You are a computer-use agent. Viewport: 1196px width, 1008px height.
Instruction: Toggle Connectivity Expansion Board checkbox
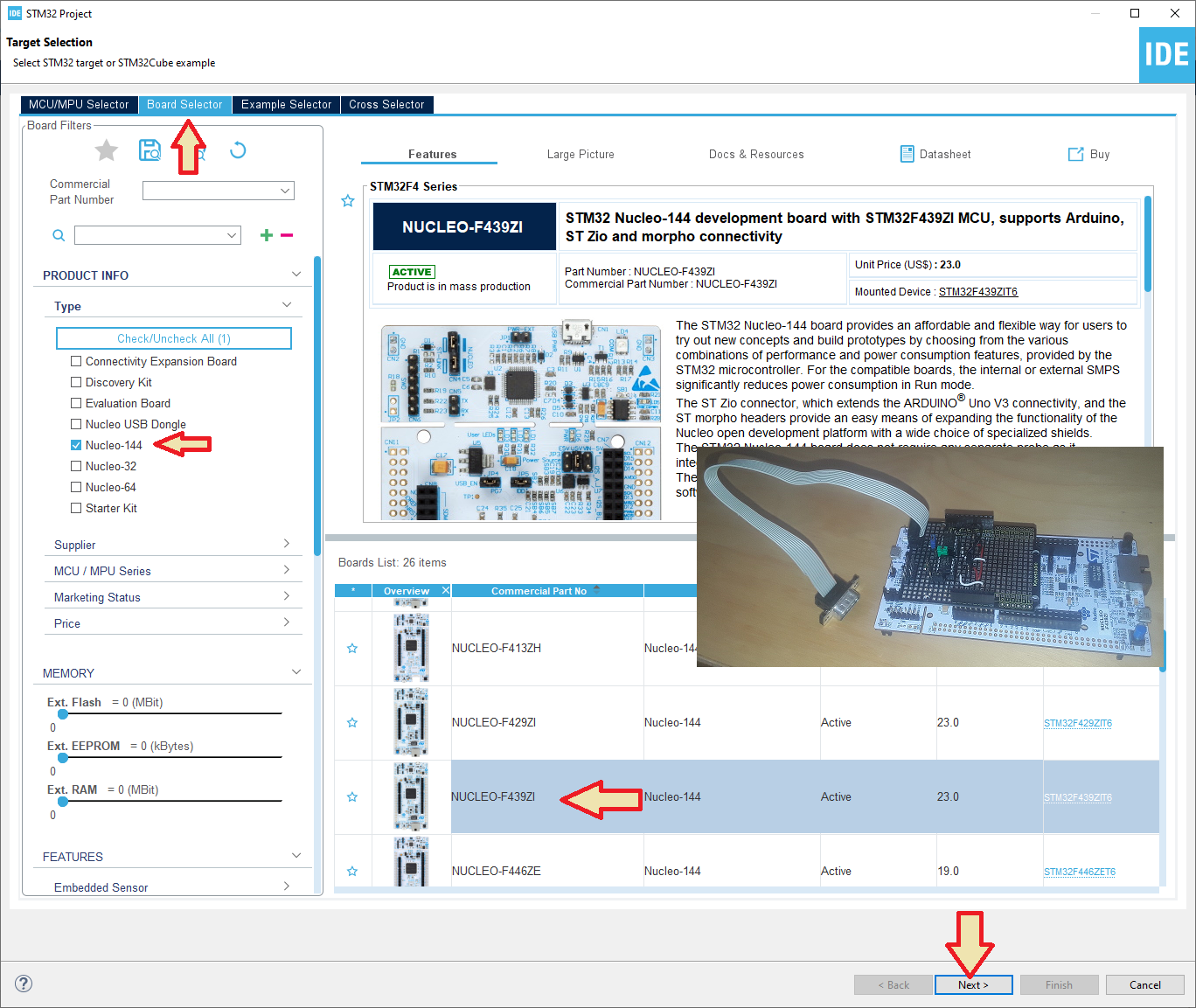[76, 361]
